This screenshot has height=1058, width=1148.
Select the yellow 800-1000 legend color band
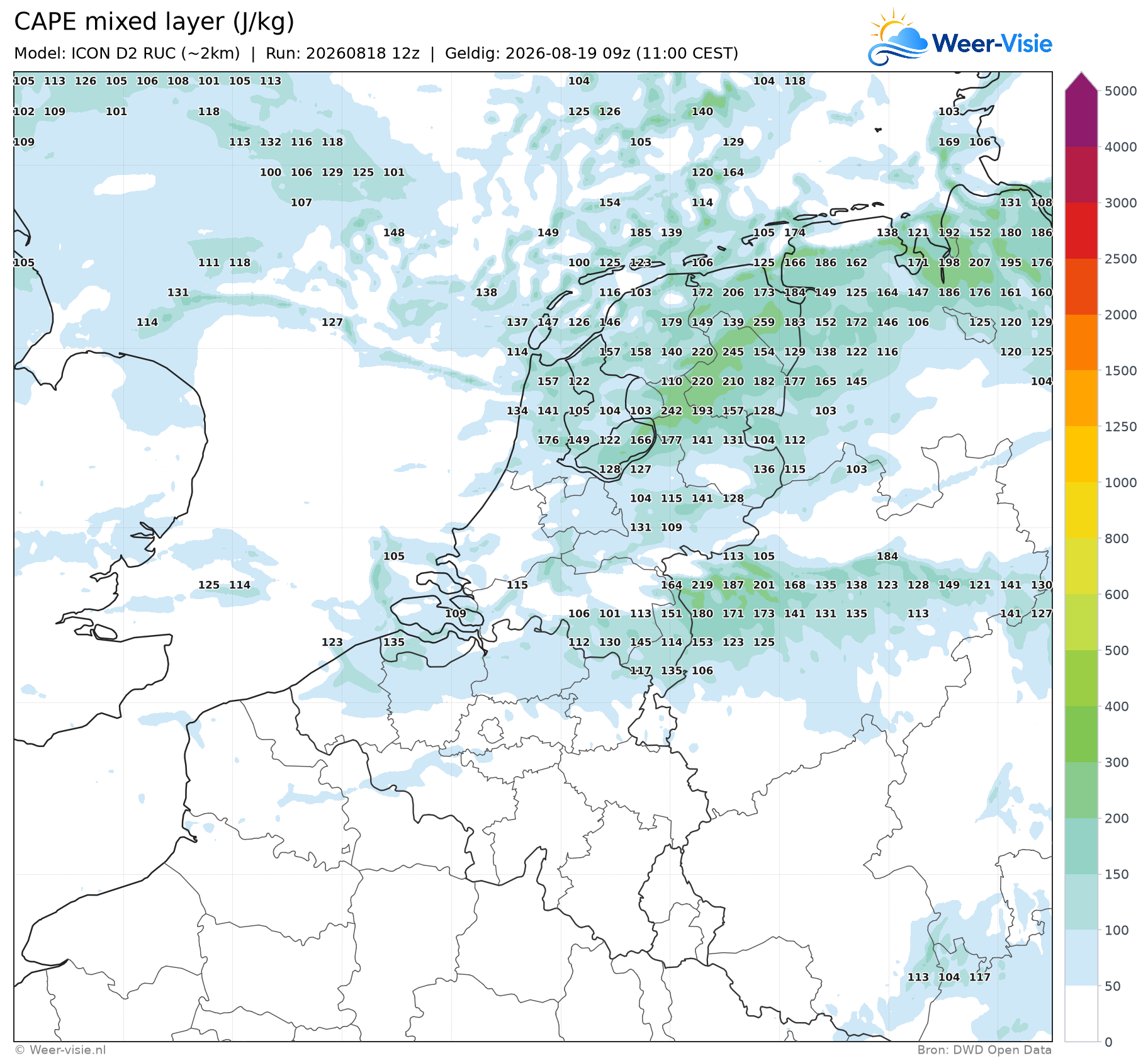(x=1081, y=510)
